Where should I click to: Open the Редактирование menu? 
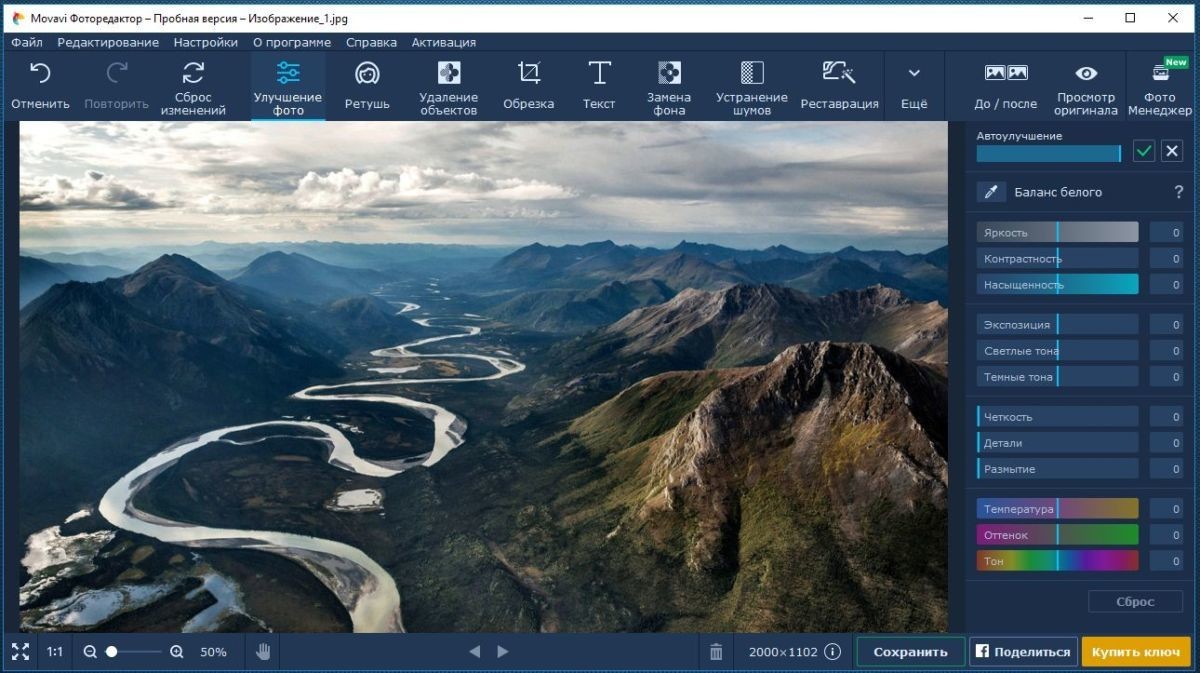point(108,42)
